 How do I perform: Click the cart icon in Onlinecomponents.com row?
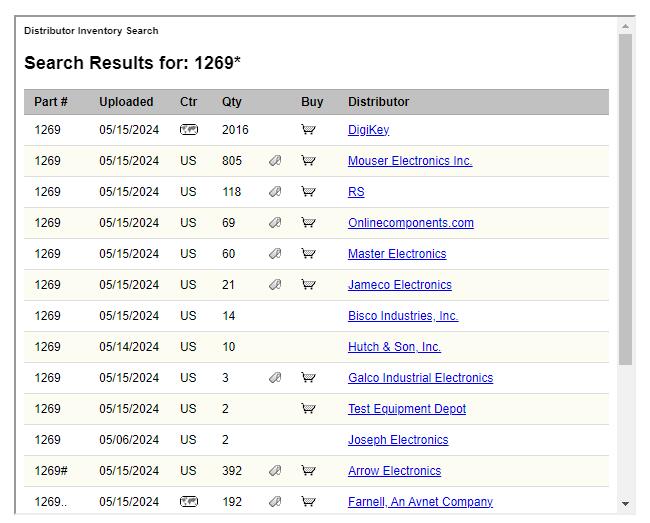[x=308, y=223]
